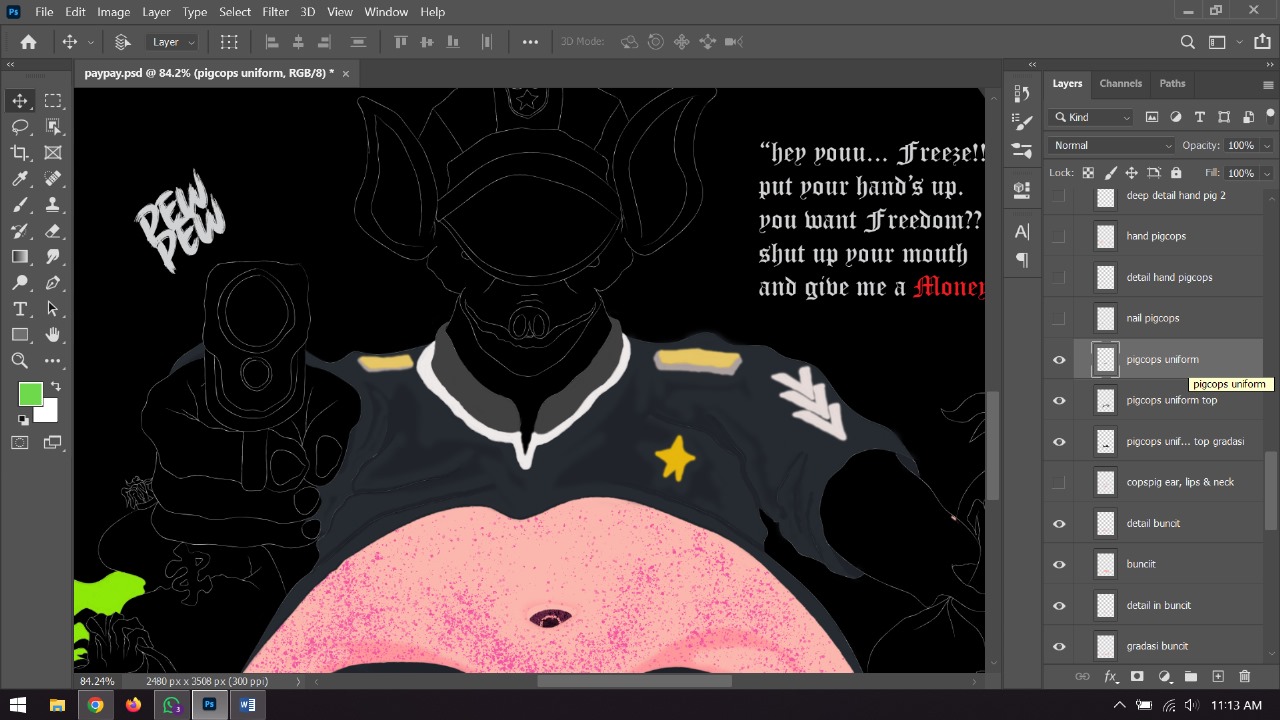The height and width of the screenshot is (720, 1280).
Task: Select the Rectangular Marquee tool
Action: pos(53,100)
